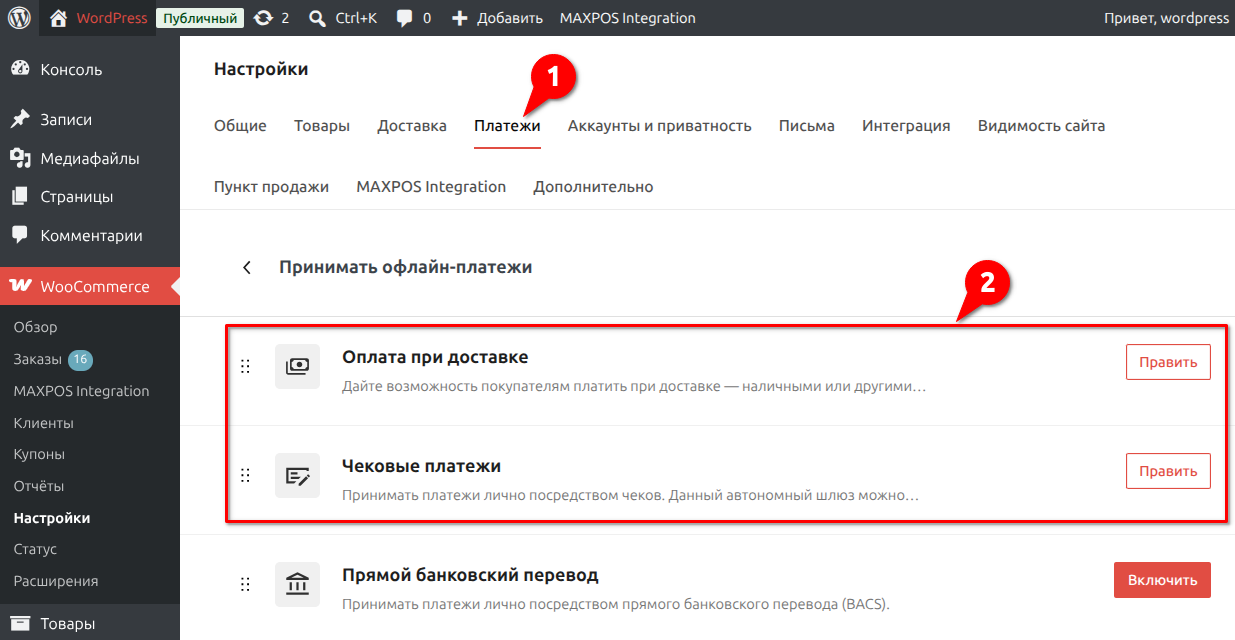Image resolution: width=1235 pixels, height=640 pixels.
Task: Open the Настройки submenu item
Action: [x=52, y=518]
